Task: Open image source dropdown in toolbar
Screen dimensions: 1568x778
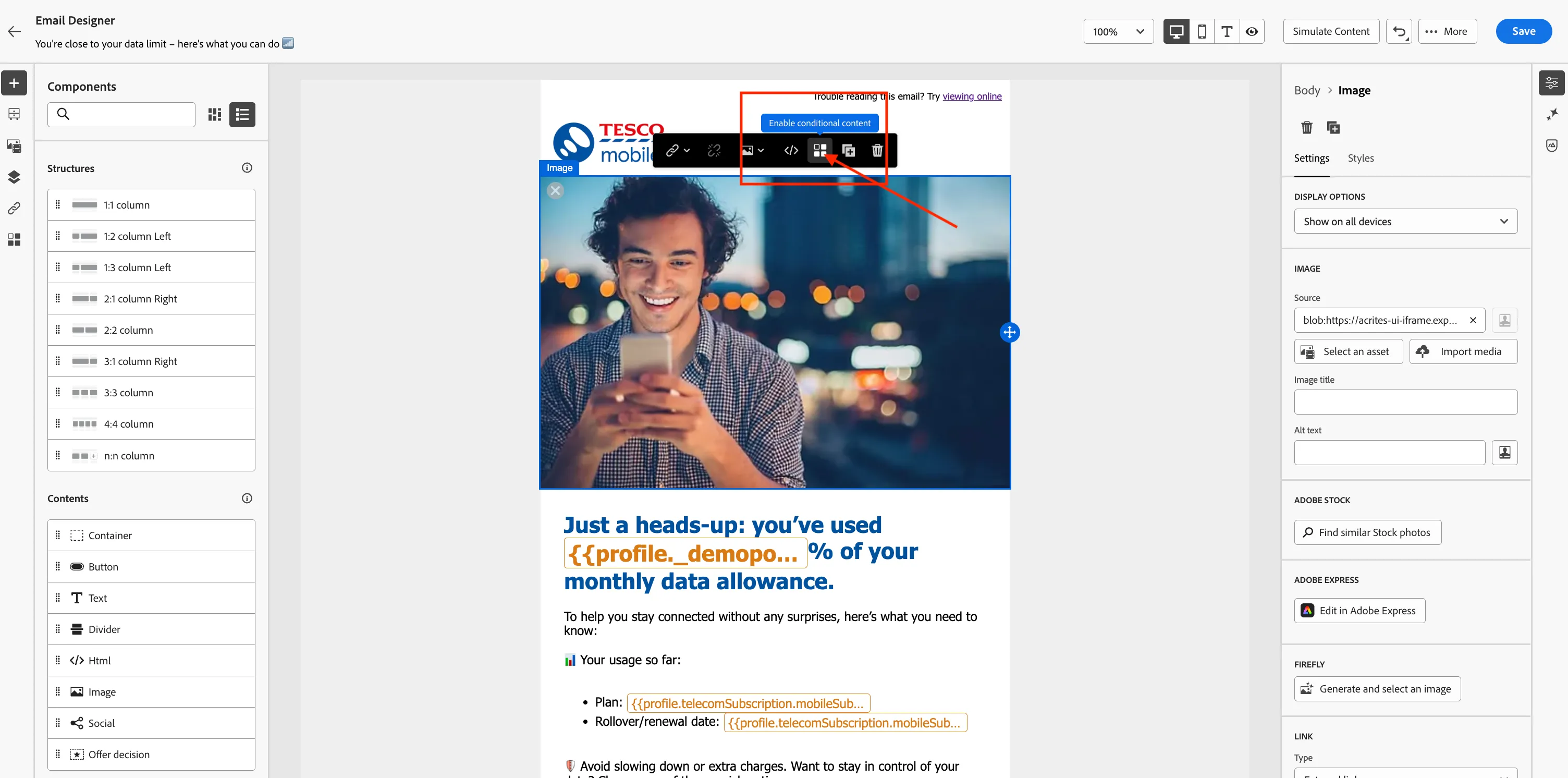Action: click(x=753, y=150)
